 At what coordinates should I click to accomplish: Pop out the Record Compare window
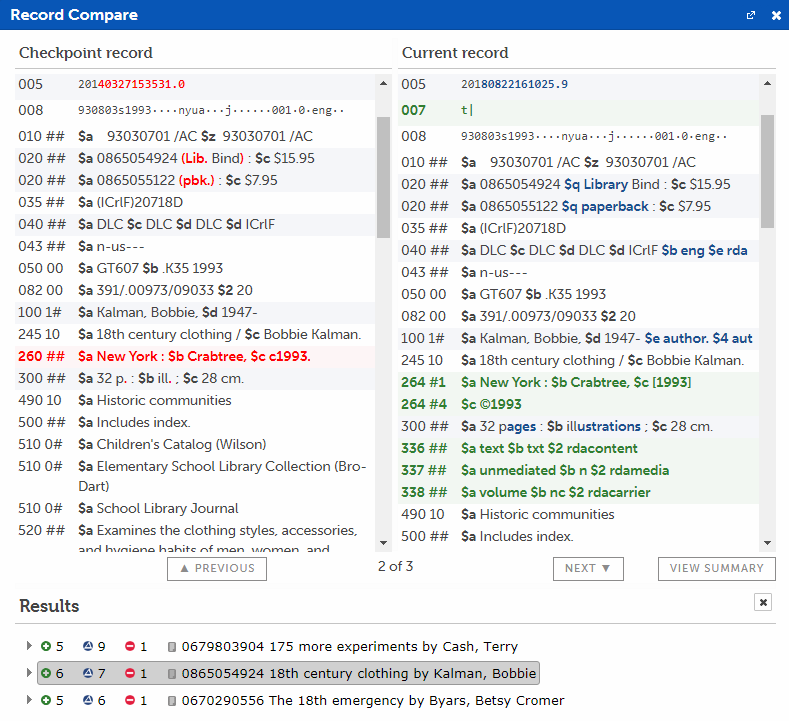pos(751,15)
